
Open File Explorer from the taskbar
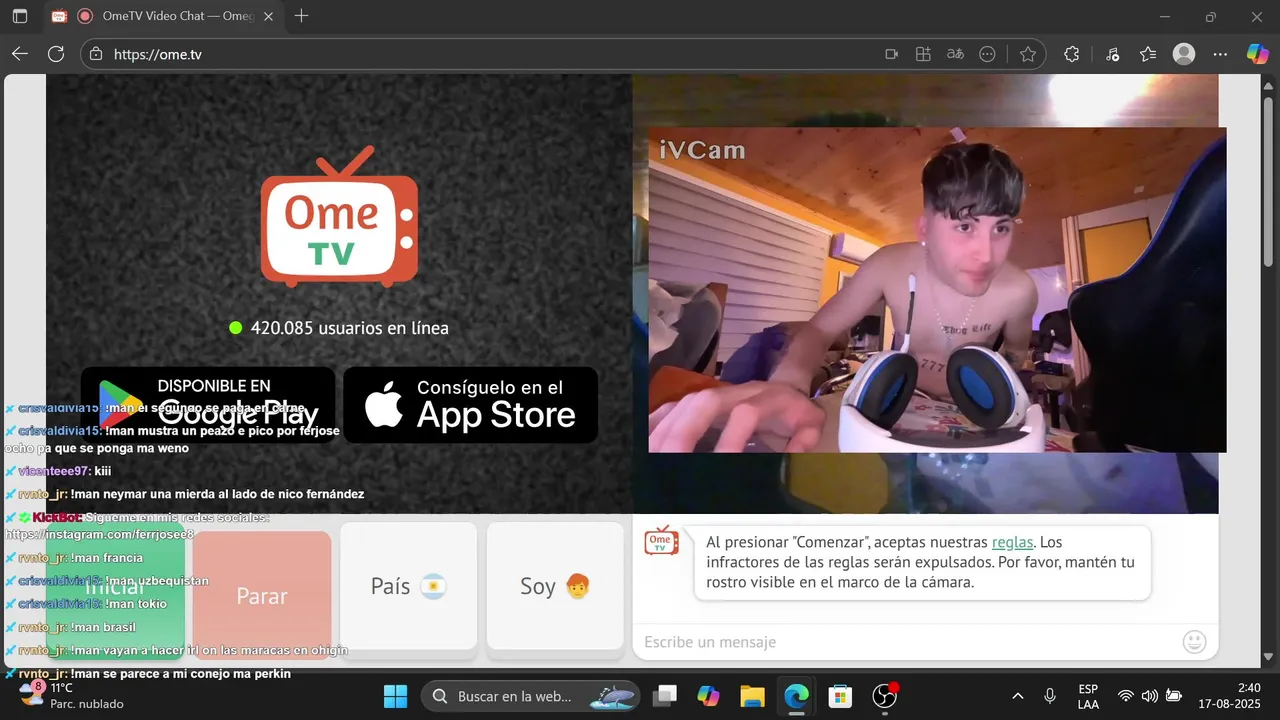[x=752, y=696]
